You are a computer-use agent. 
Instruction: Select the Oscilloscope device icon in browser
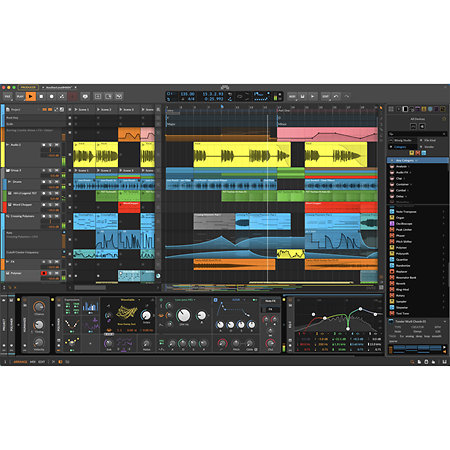tap(392, 224)
